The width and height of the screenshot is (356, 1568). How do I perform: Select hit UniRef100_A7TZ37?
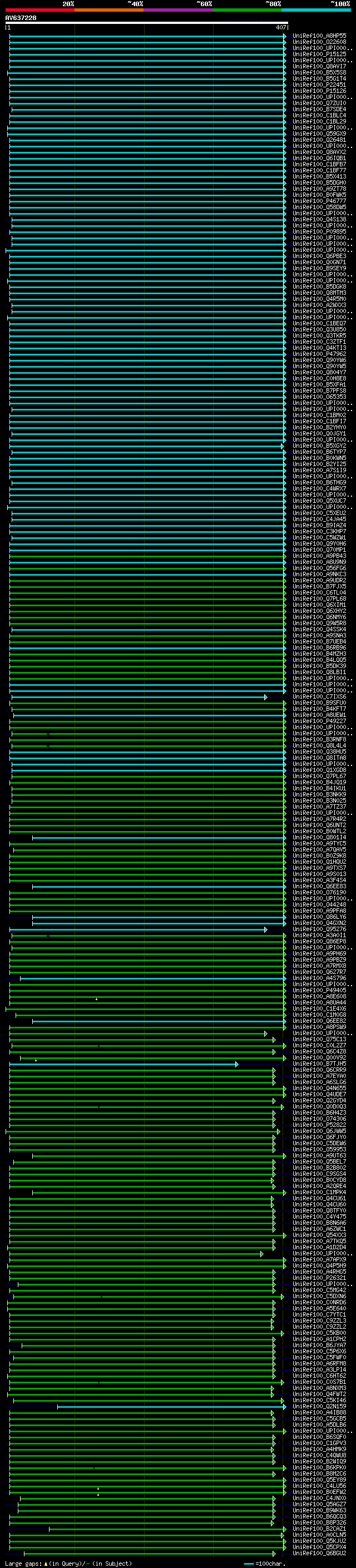point(319,807)
